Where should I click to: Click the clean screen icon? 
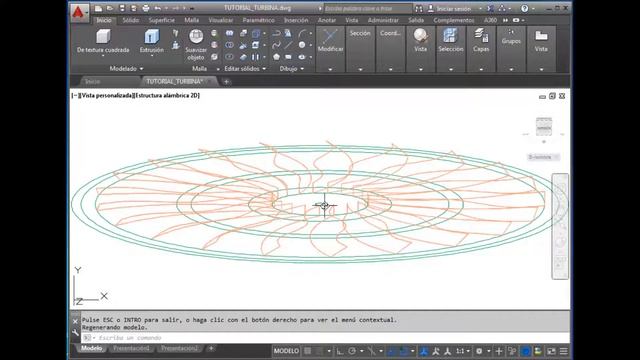pos(551,351)
